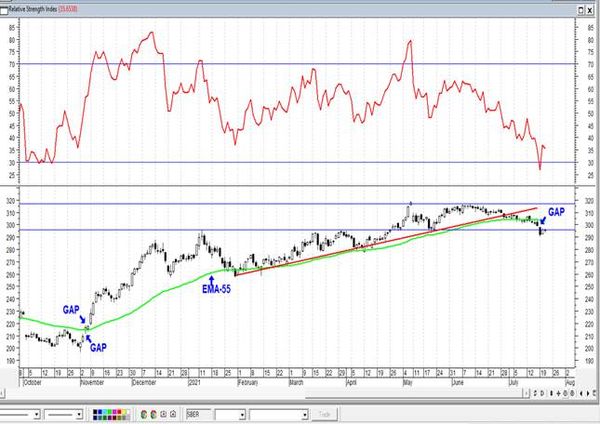Toggle the Relative Strength Index checkbox
600x424 pixels.
[x=3, y=10]
